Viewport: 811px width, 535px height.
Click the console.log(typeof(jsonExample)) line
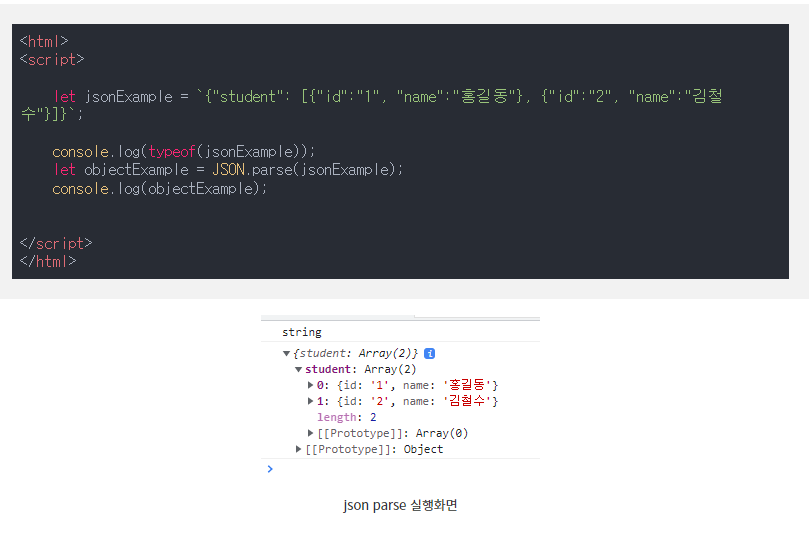184,152
